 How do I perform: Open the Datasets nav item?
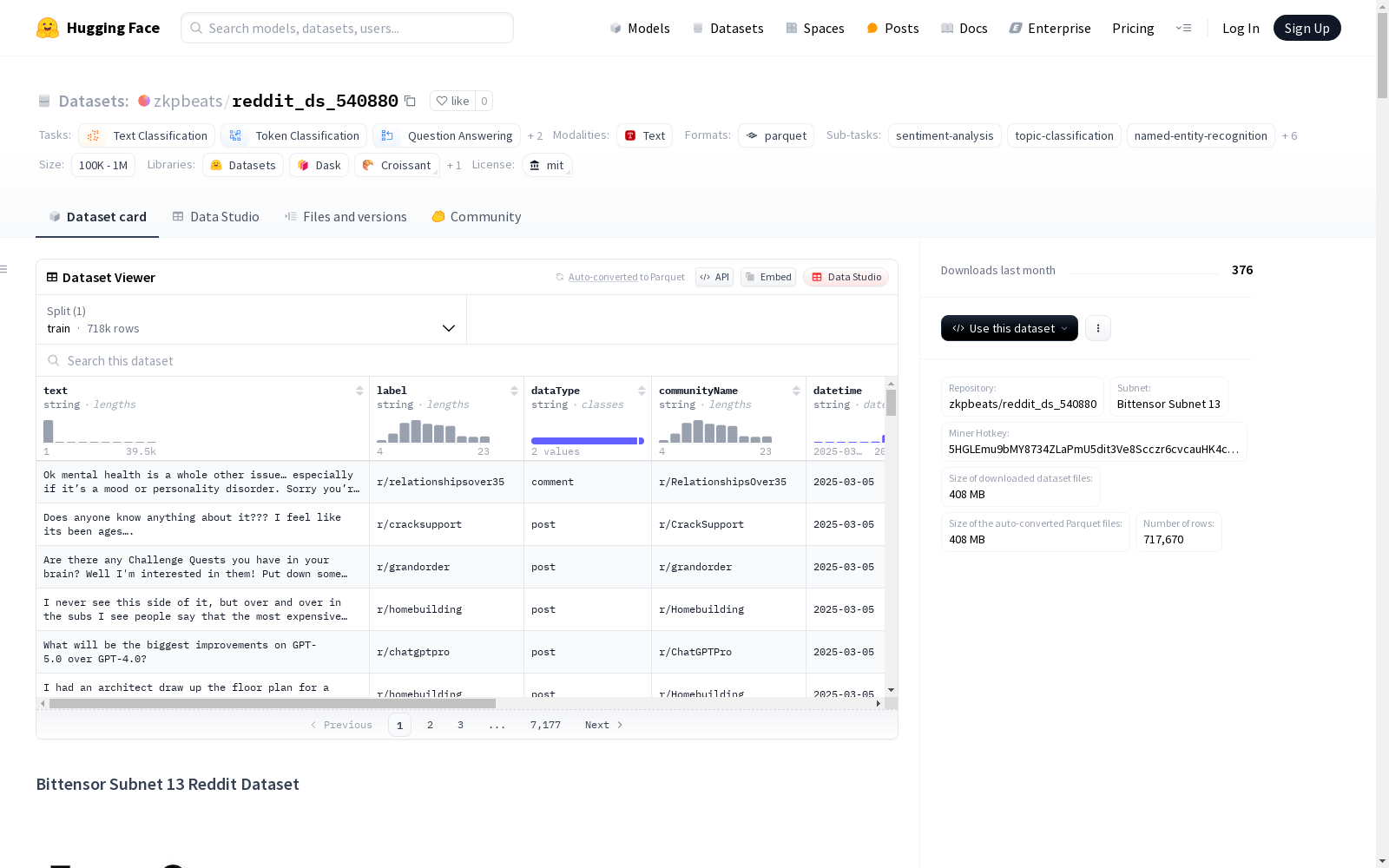[727, 28]
